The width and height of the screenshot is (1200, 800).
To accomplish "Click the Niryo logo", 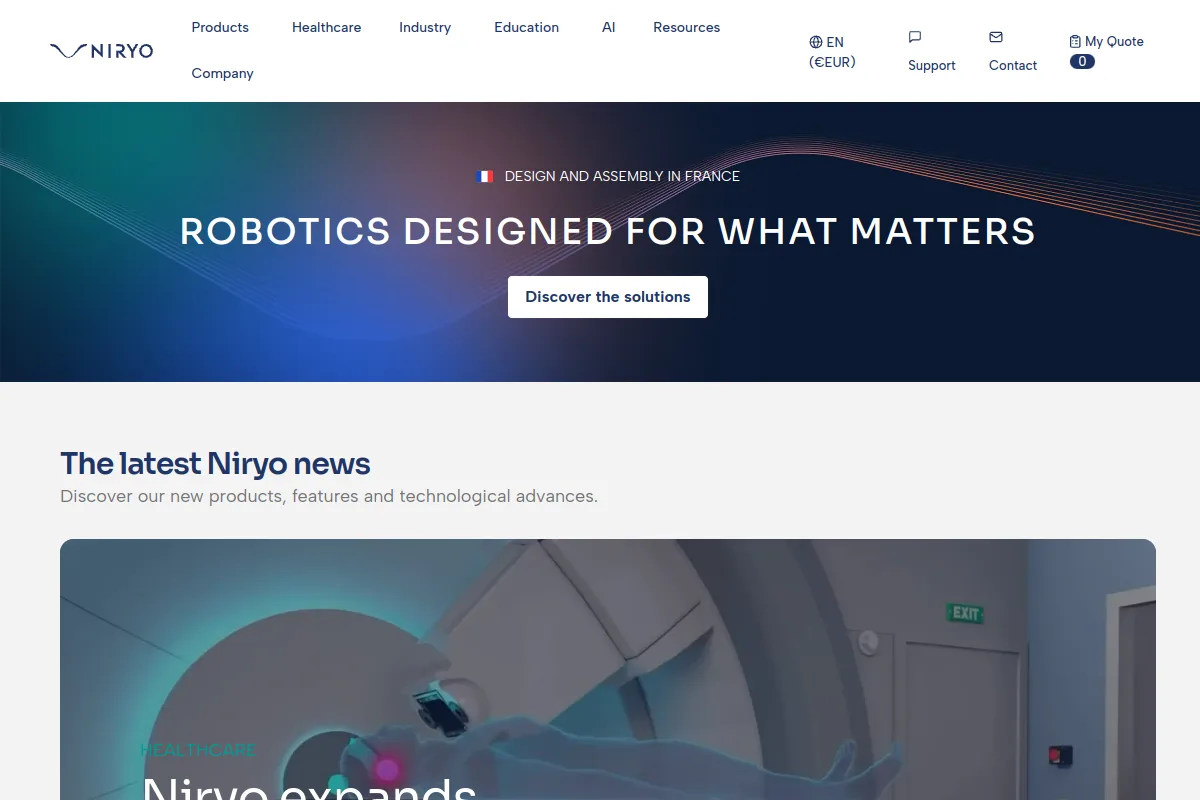I will point(101,51).
